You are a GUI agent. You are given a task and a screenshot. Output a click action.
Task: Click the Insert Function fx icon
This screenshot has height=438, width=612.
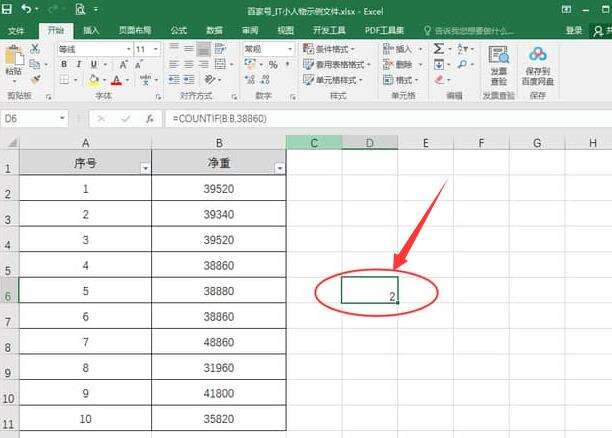(149, 119)
